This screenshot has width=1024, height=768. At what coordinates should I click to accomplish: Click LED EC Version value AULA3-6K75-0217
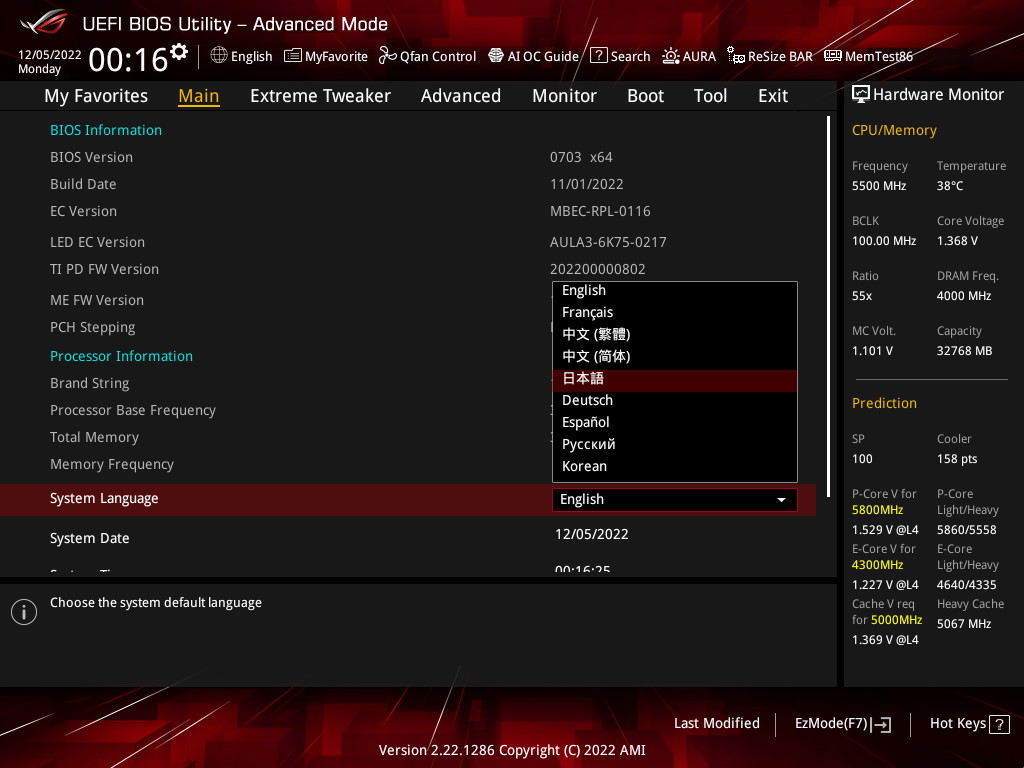coord(608,242)
